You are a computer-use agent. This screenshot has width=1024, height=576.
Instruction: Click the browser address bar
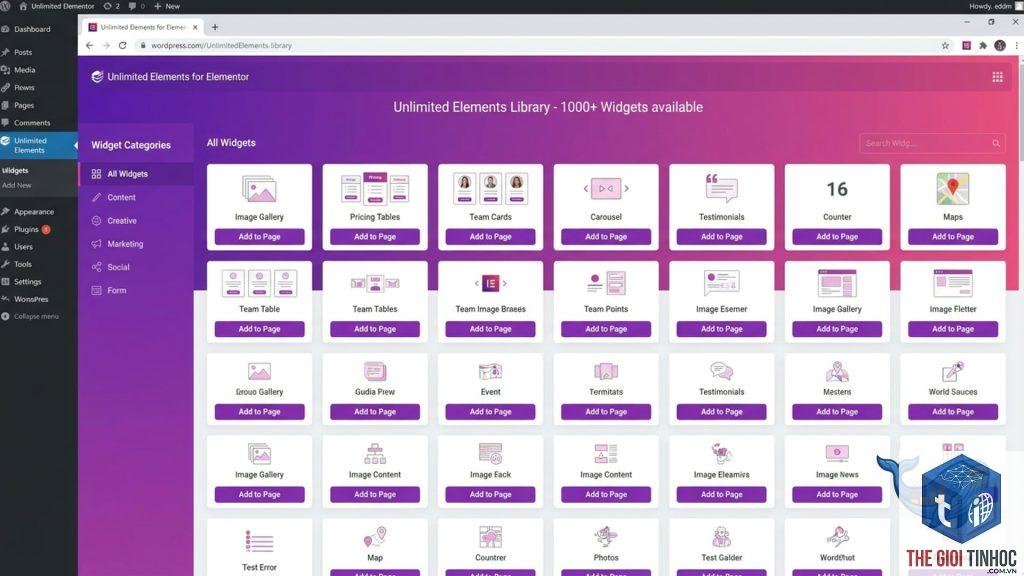[x=536, y=46]
